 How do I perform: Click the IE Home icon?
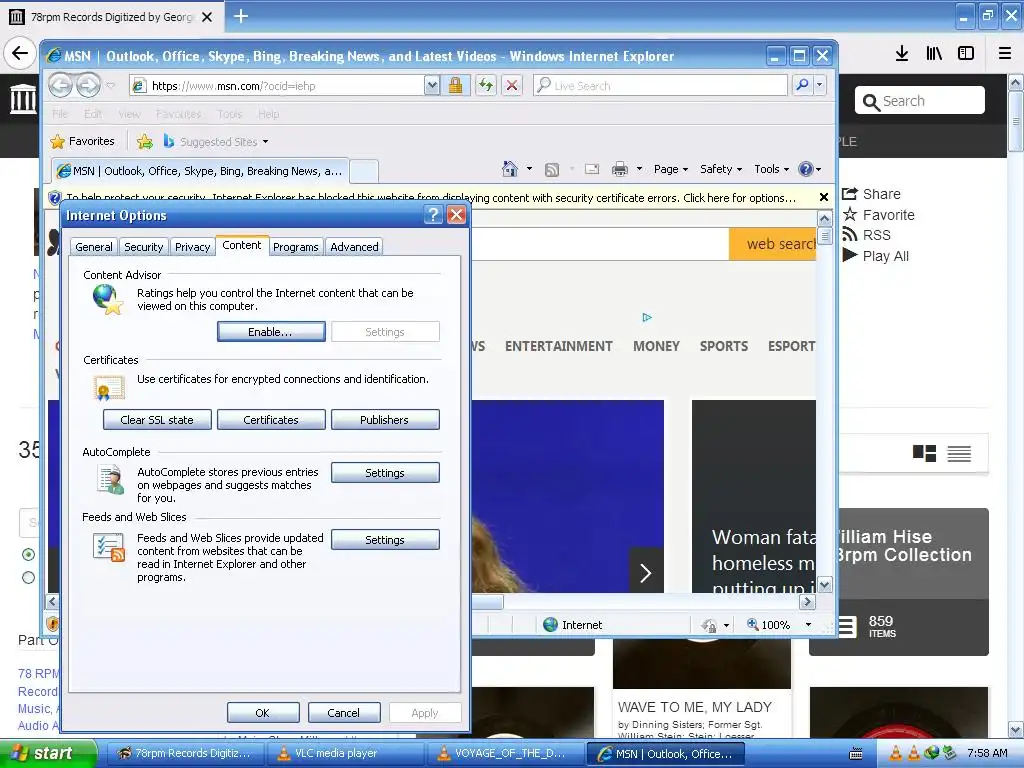(510, 169)
